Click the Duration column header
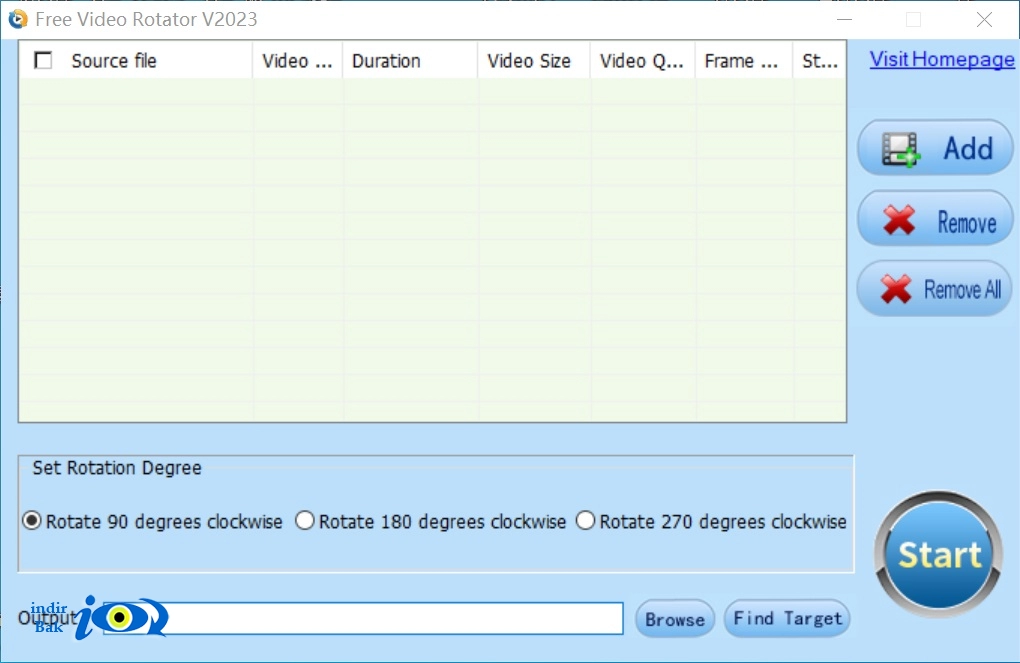 [410, 61]
